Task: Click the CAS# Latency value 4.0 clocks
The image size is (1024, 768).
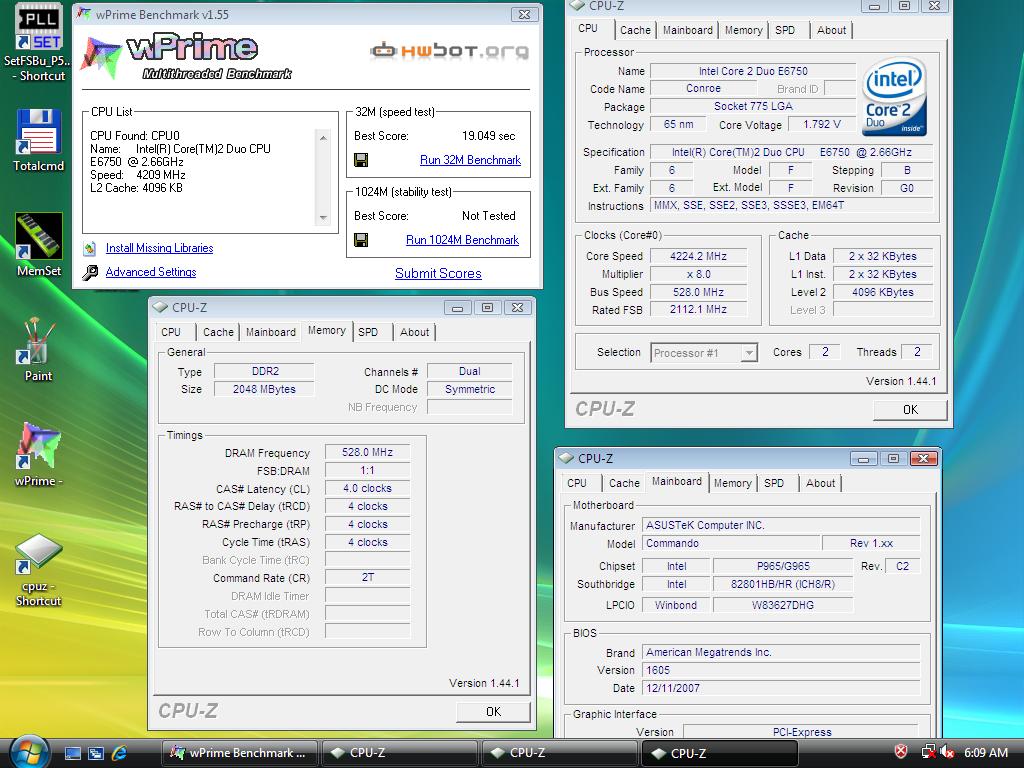Action: tap(367, 488)
